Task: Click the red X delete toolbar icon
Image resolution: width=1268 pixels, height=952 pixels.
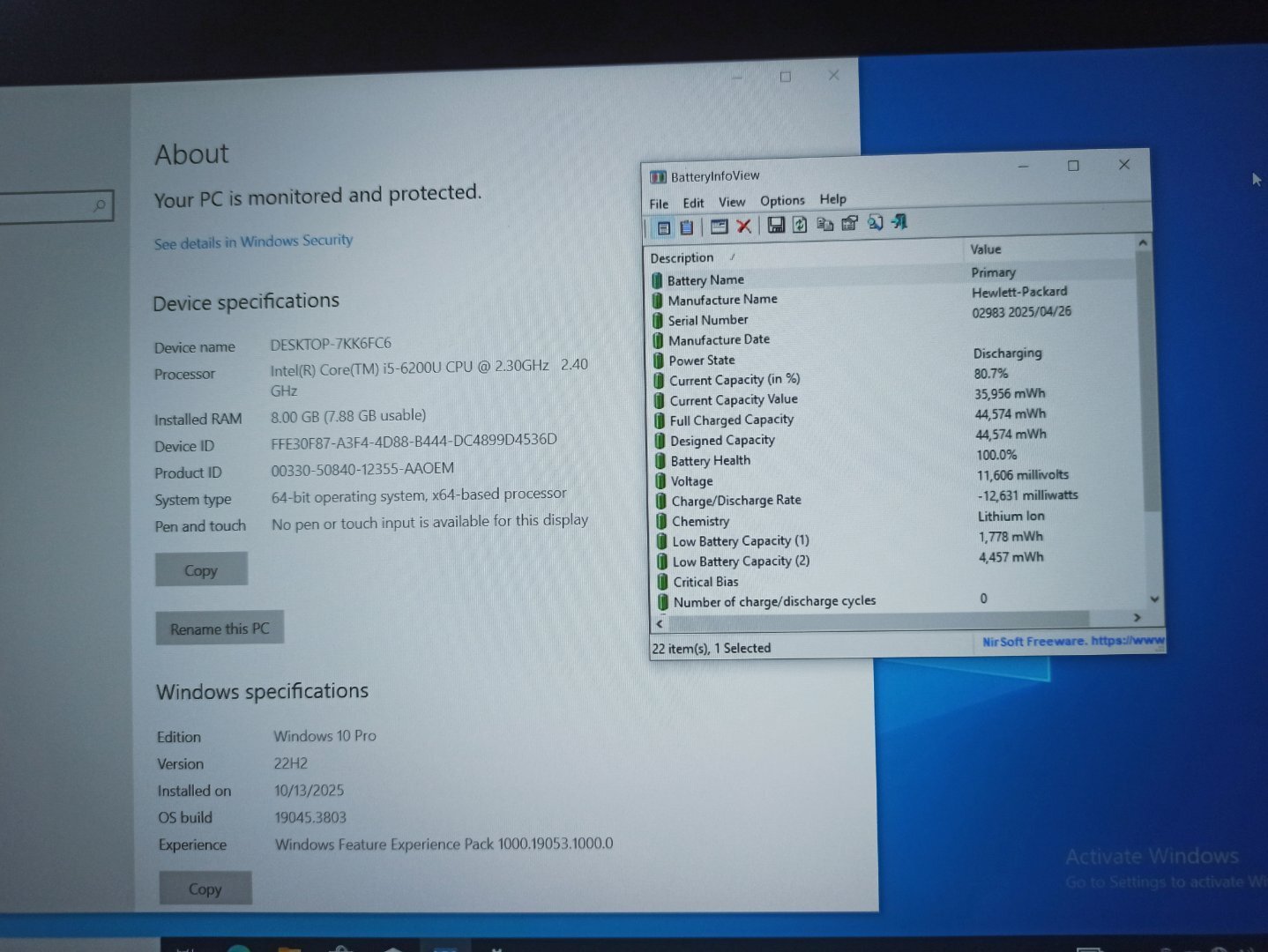Action: [744, 227]
